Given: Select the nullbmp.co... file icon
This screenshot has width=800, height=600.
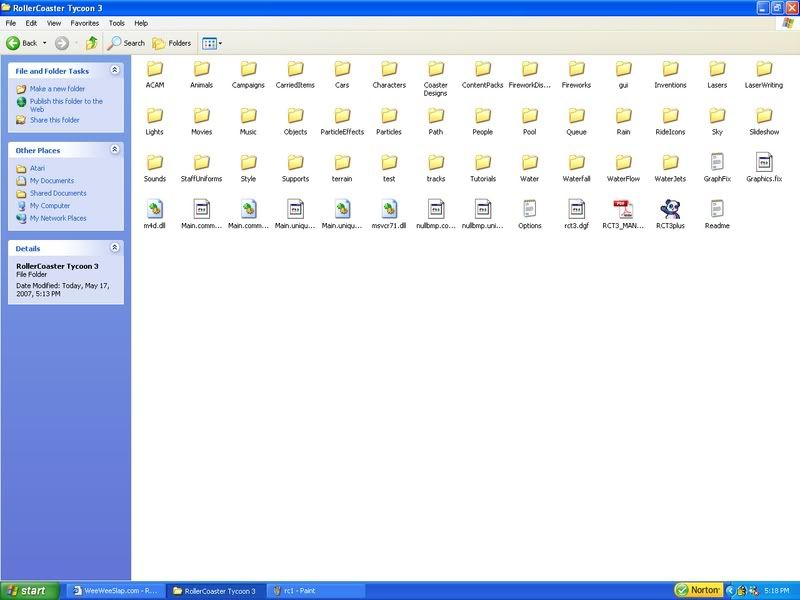Looking at the screenshot, I should click(x=436, y=209).
